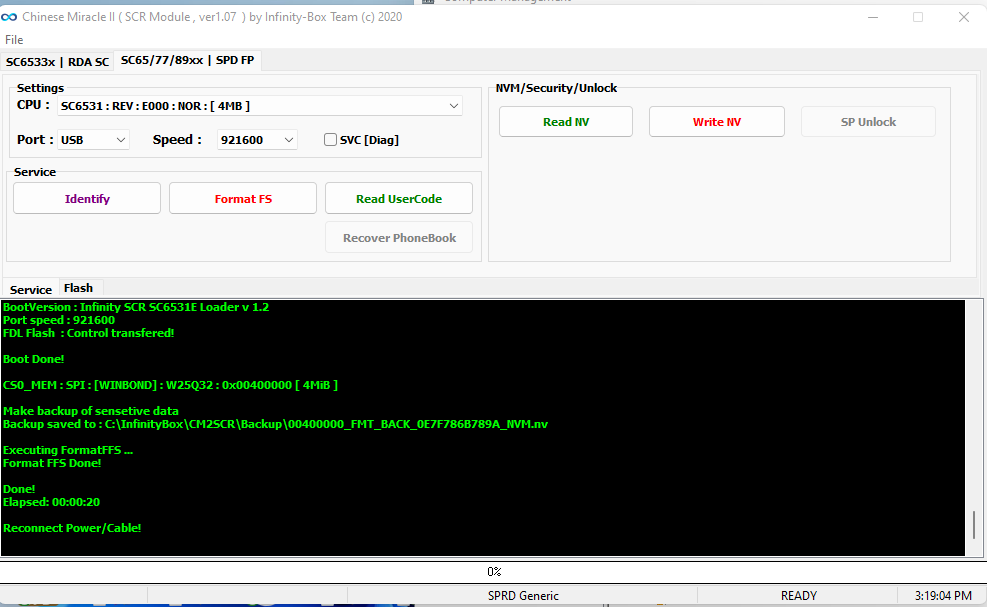Minimize the Chinese Miracle II window
987x607 pixels.
(x=872, y=17)
